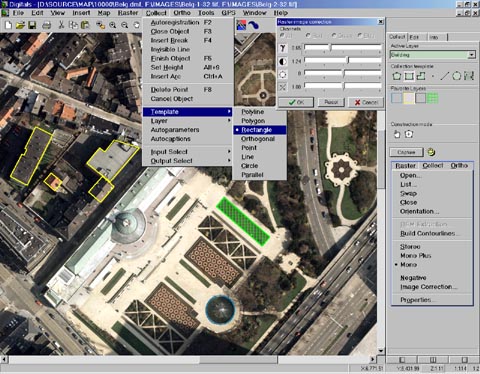Click the target construction mode icon
The image size is (480, 374).
(409, 134)
